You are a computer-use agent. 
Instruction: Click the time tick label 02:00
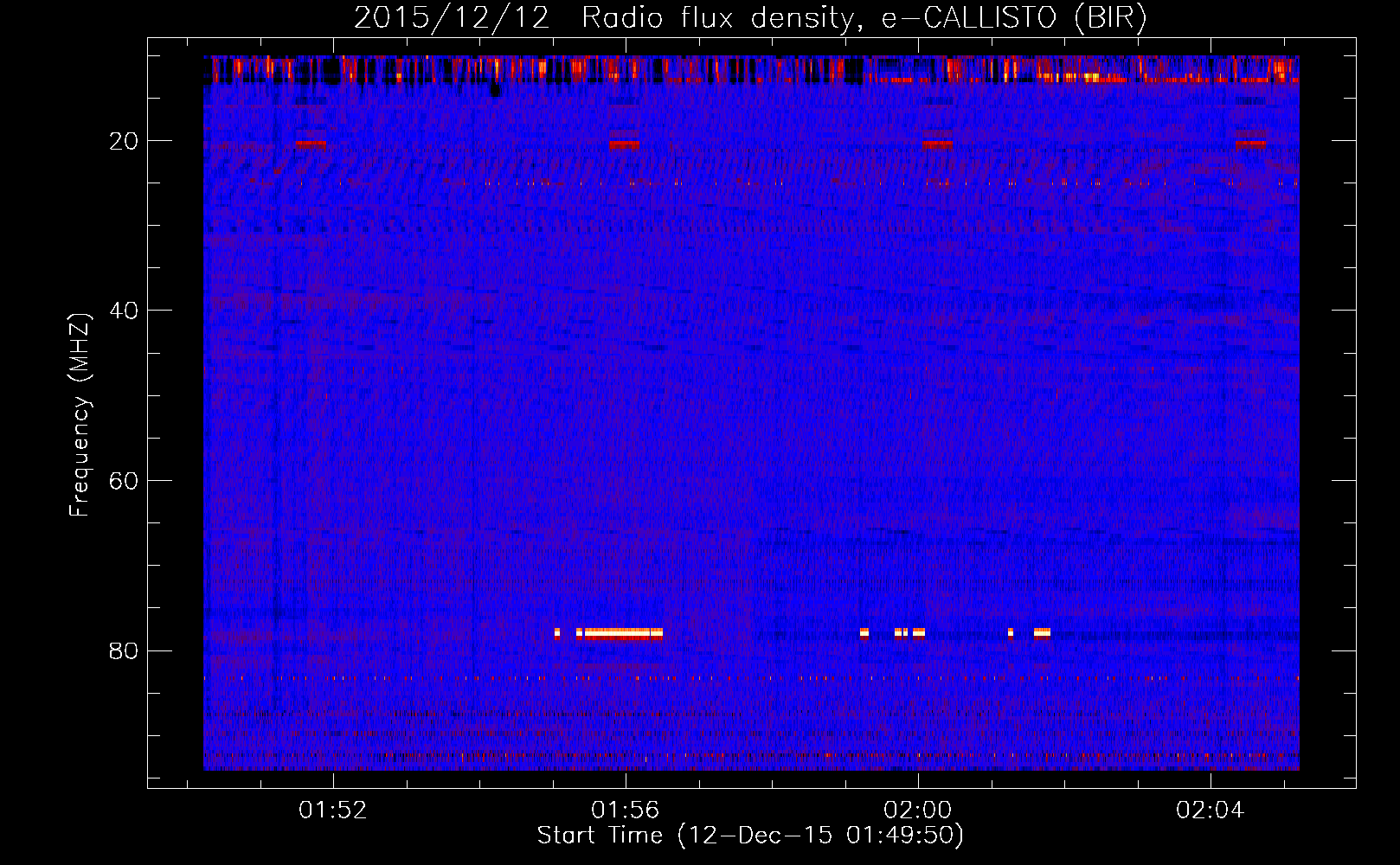(x=917, y=811)
